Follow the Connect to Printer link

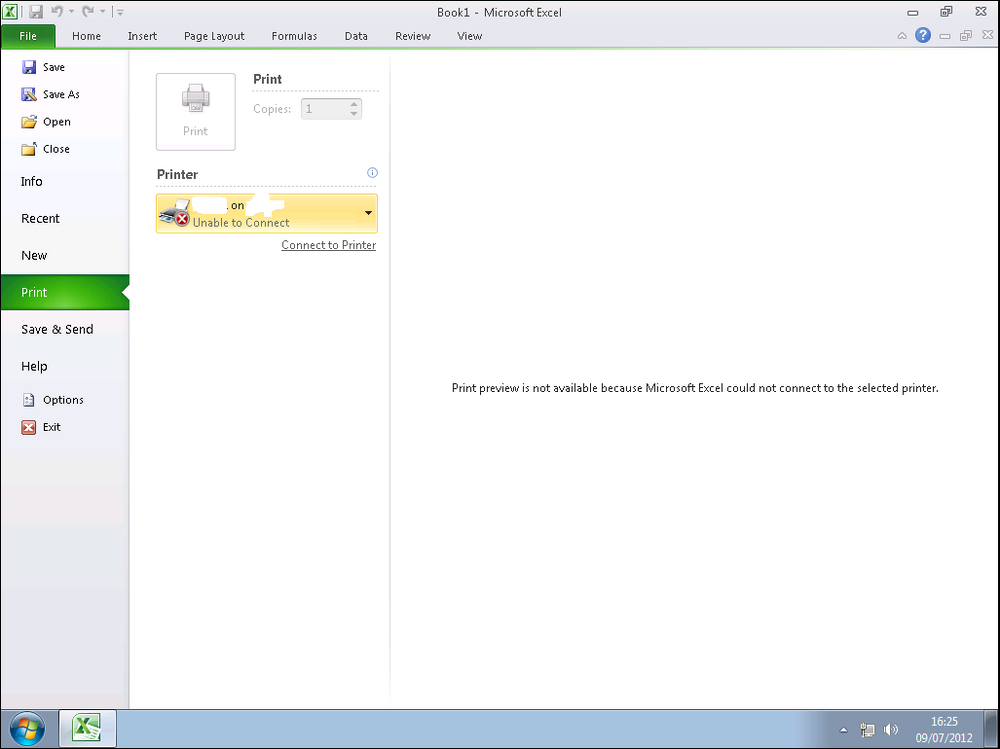(328, 245)
